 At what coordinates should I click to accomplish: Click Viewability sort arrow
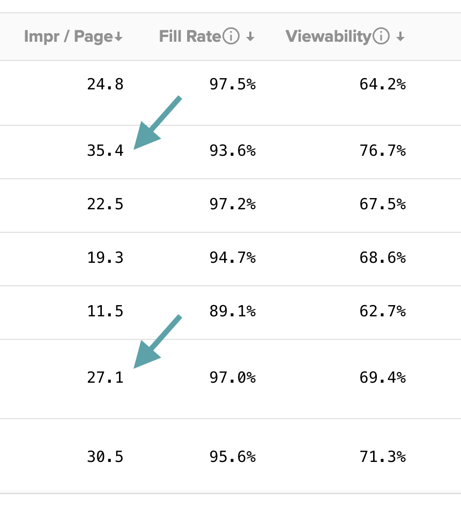(400, 36)
